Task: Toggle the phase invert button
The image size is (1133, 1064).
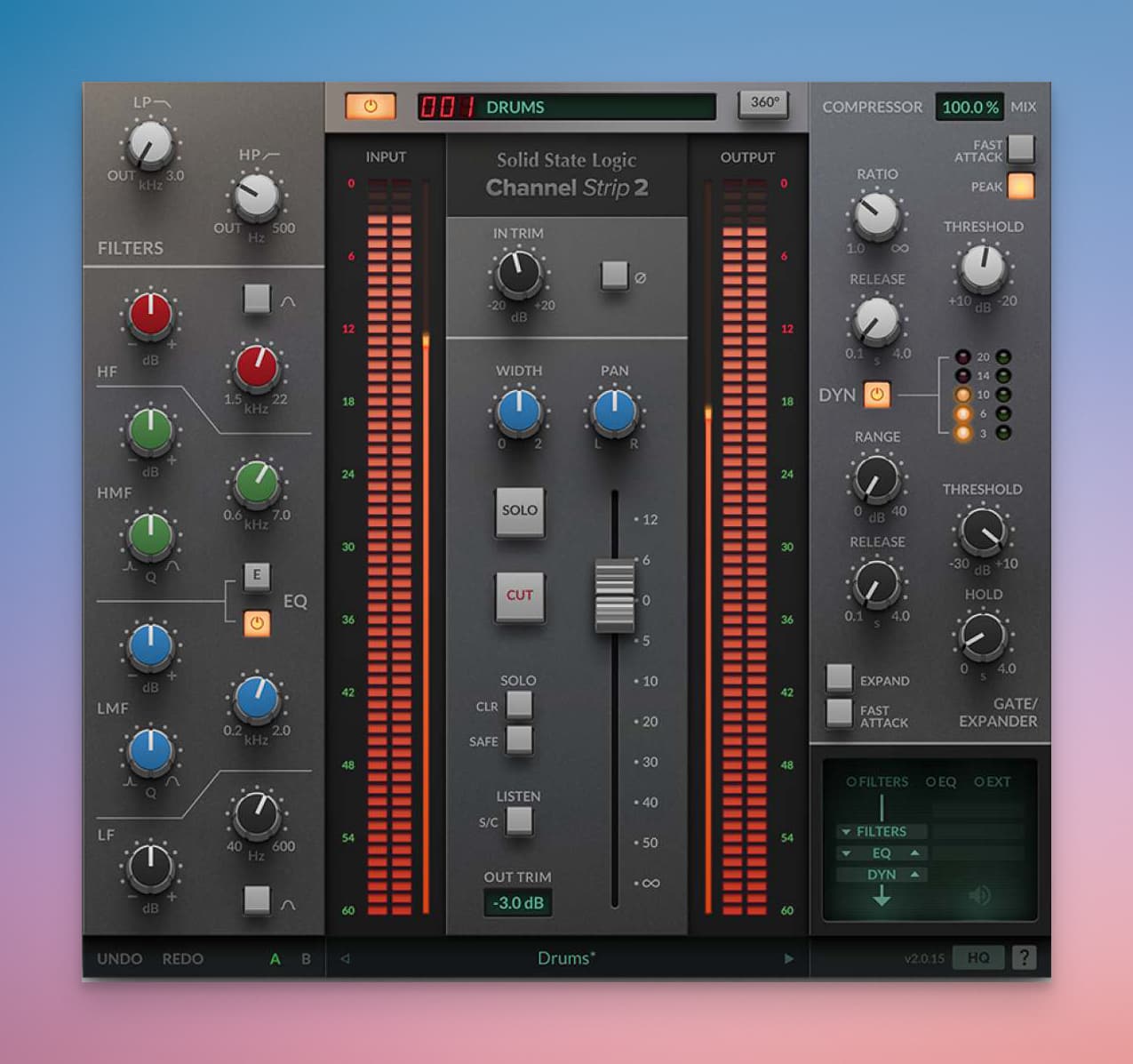Action: [614, 275]
